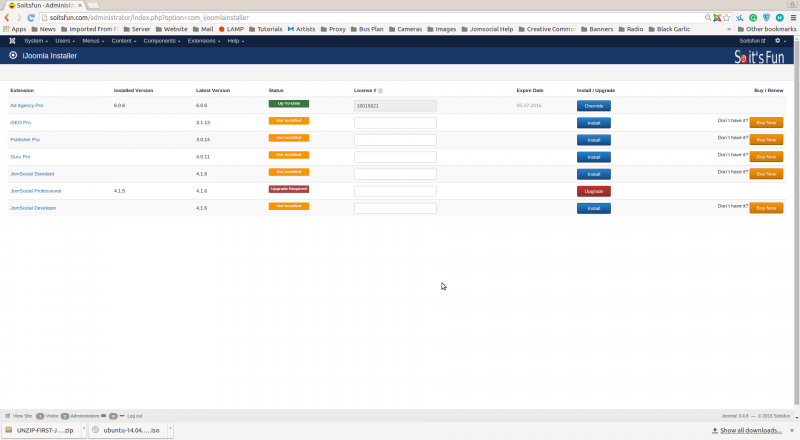800x440 pixels.
Task: Open the Users menu in admin bar
Action: point(65,41)
